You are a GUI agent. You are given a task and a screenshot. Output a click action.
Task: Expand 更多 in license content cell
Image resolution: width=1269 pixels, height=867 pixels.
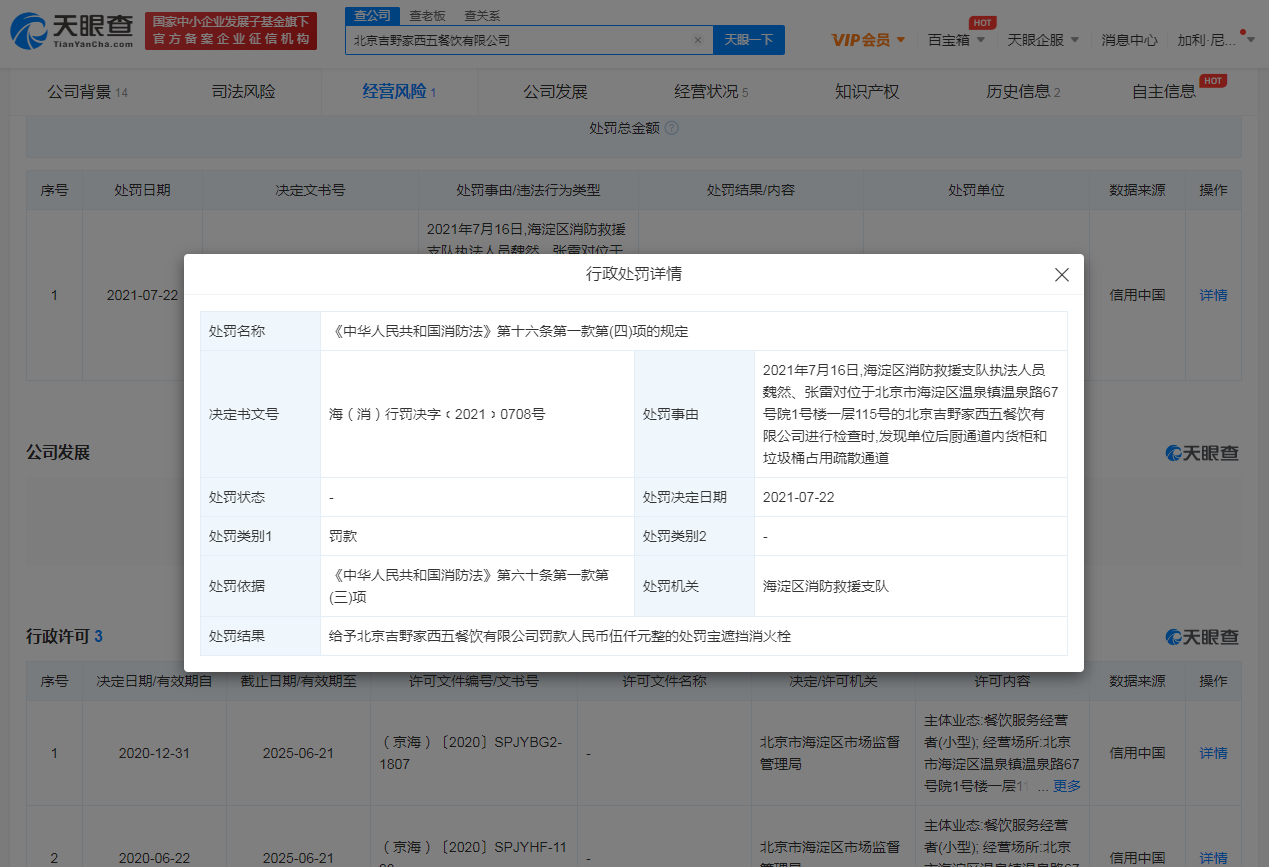point(1066,786)
